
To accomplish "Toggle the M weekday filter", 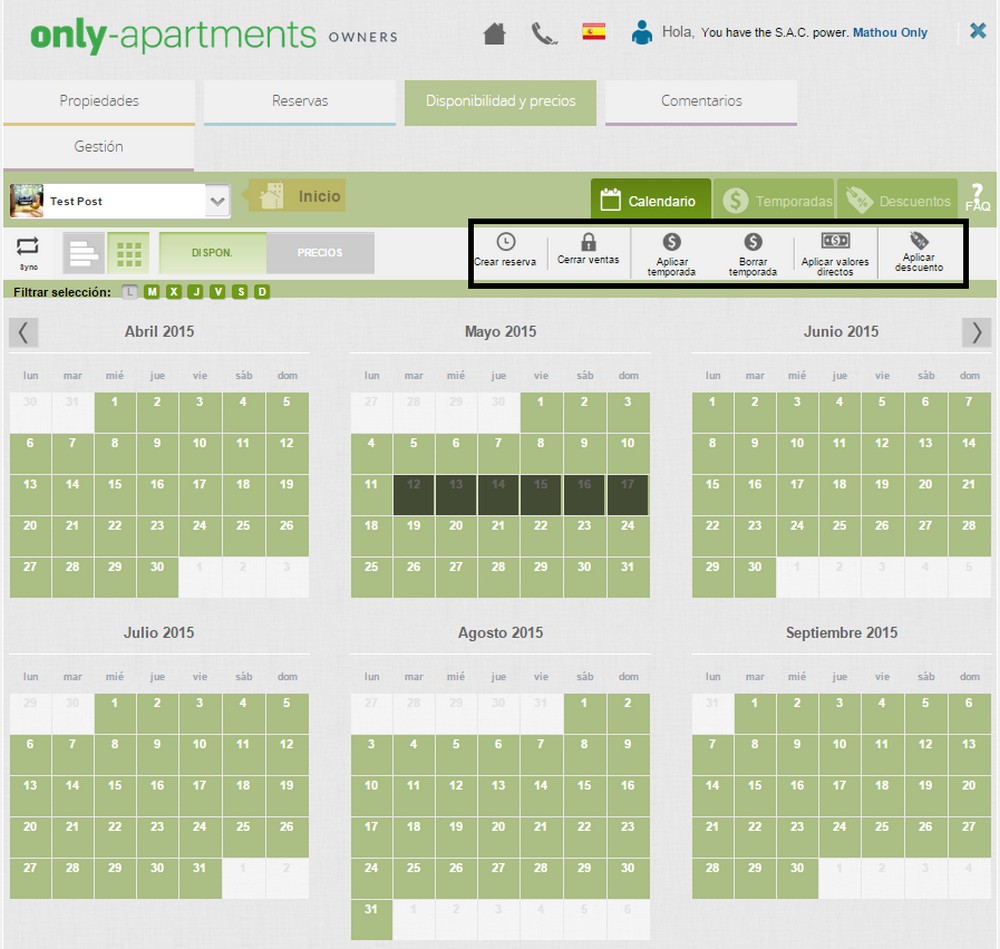I will coord(152,292).
